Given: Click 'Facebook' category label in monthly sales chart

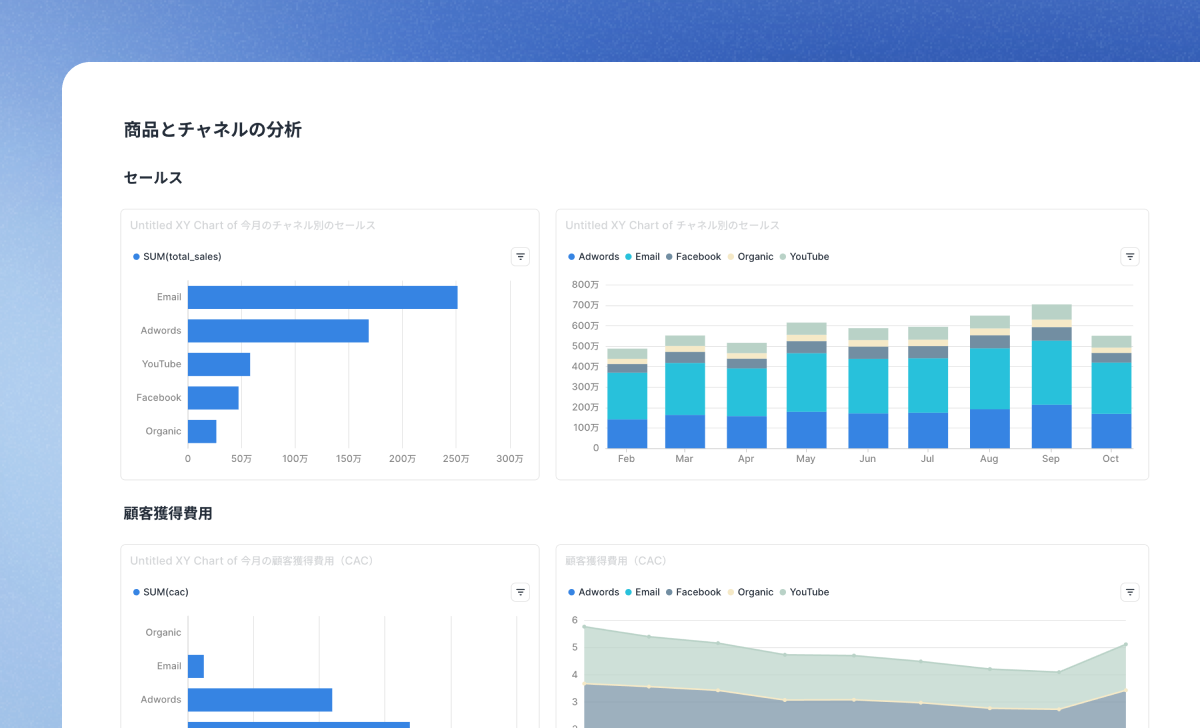Looking at the screenshot, I should [159, 398].
